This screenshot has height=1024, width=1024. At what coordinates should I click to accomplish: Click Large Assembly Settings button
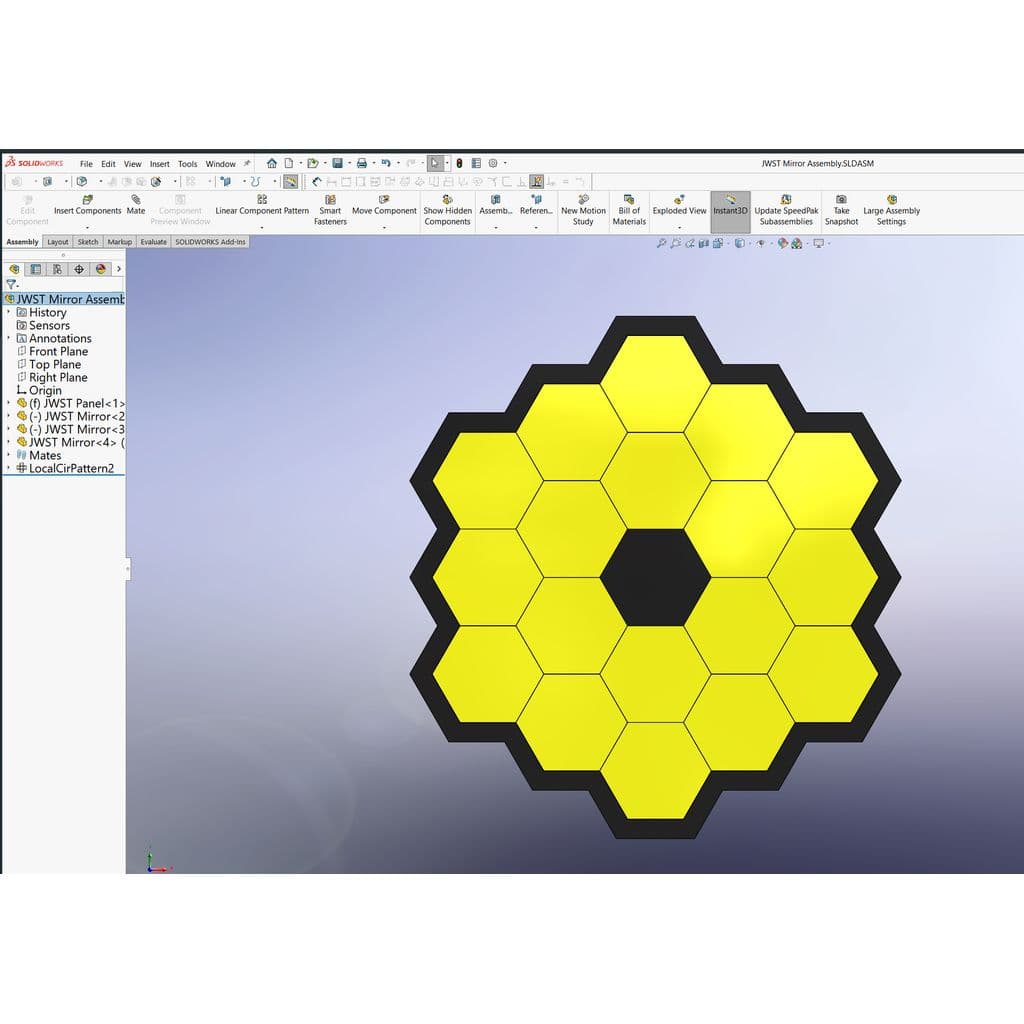pos(891,210)
